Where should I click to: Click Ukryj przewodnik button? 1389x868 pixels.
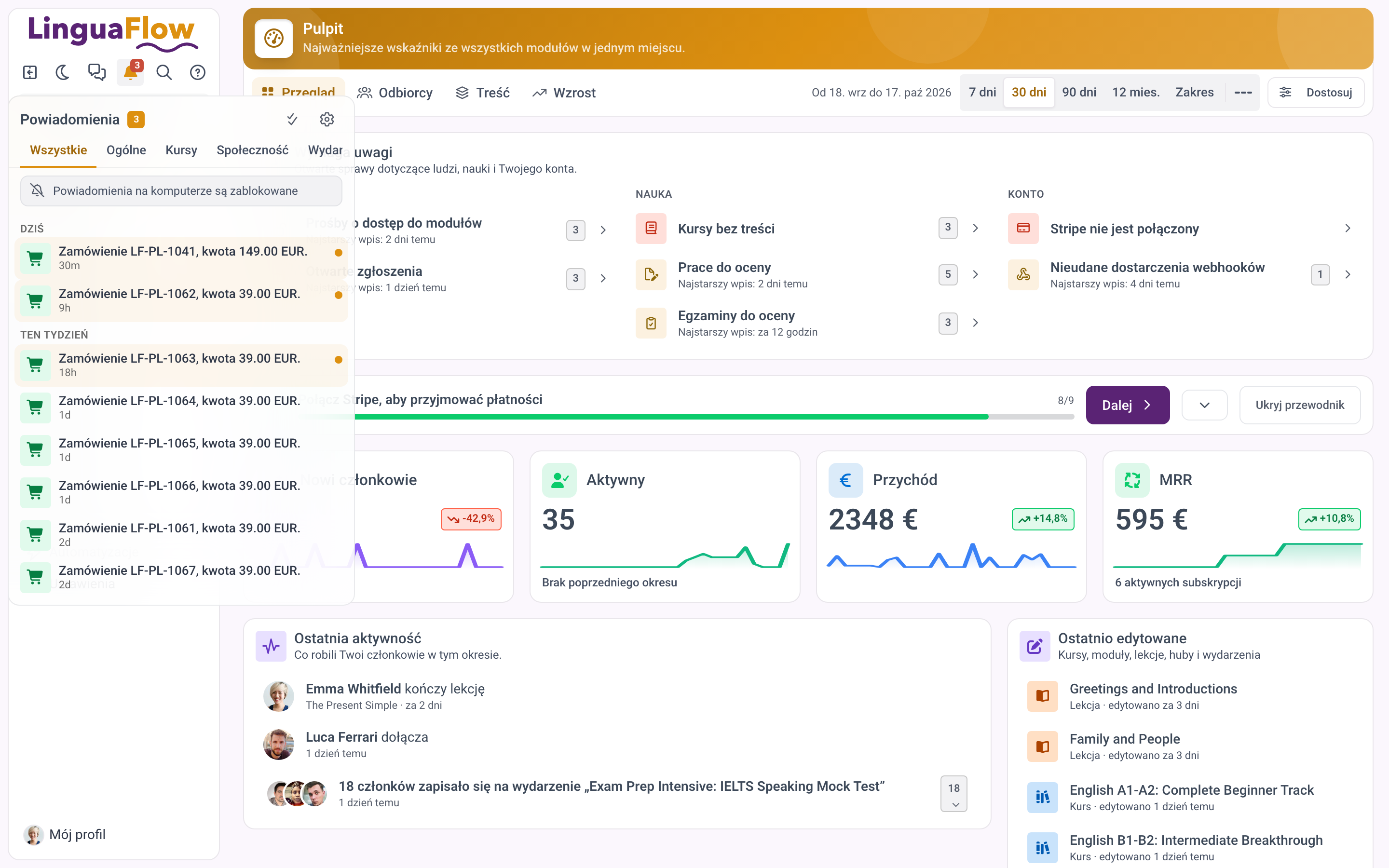coord(1299,405)
